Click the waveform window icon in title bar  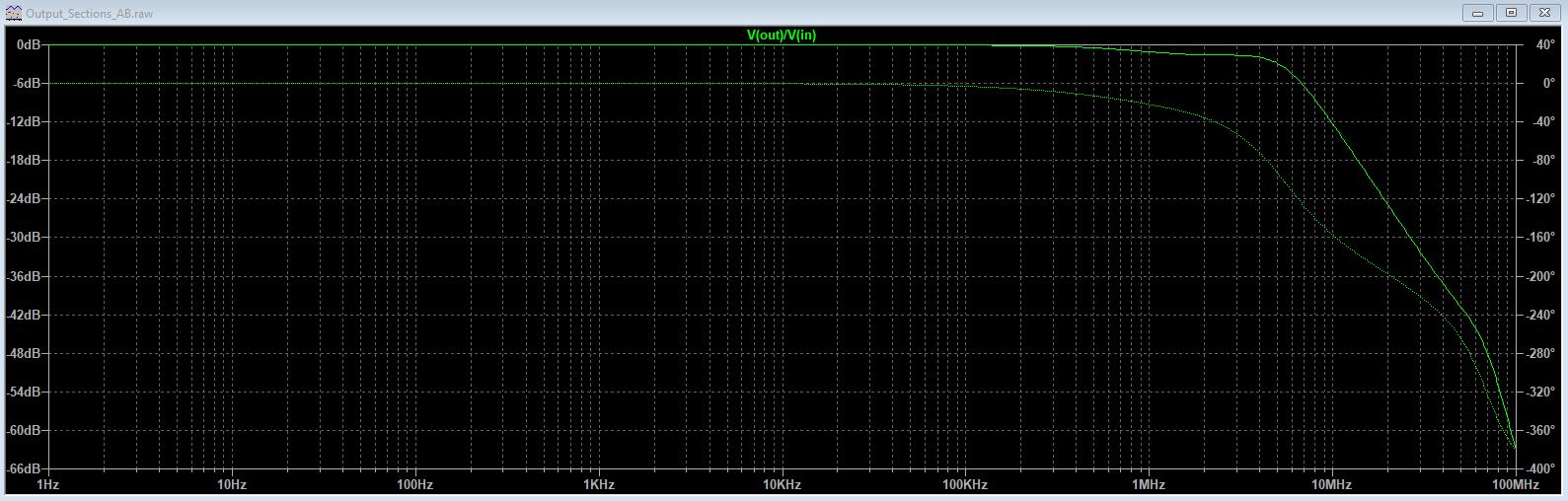(x=14, y=14)
